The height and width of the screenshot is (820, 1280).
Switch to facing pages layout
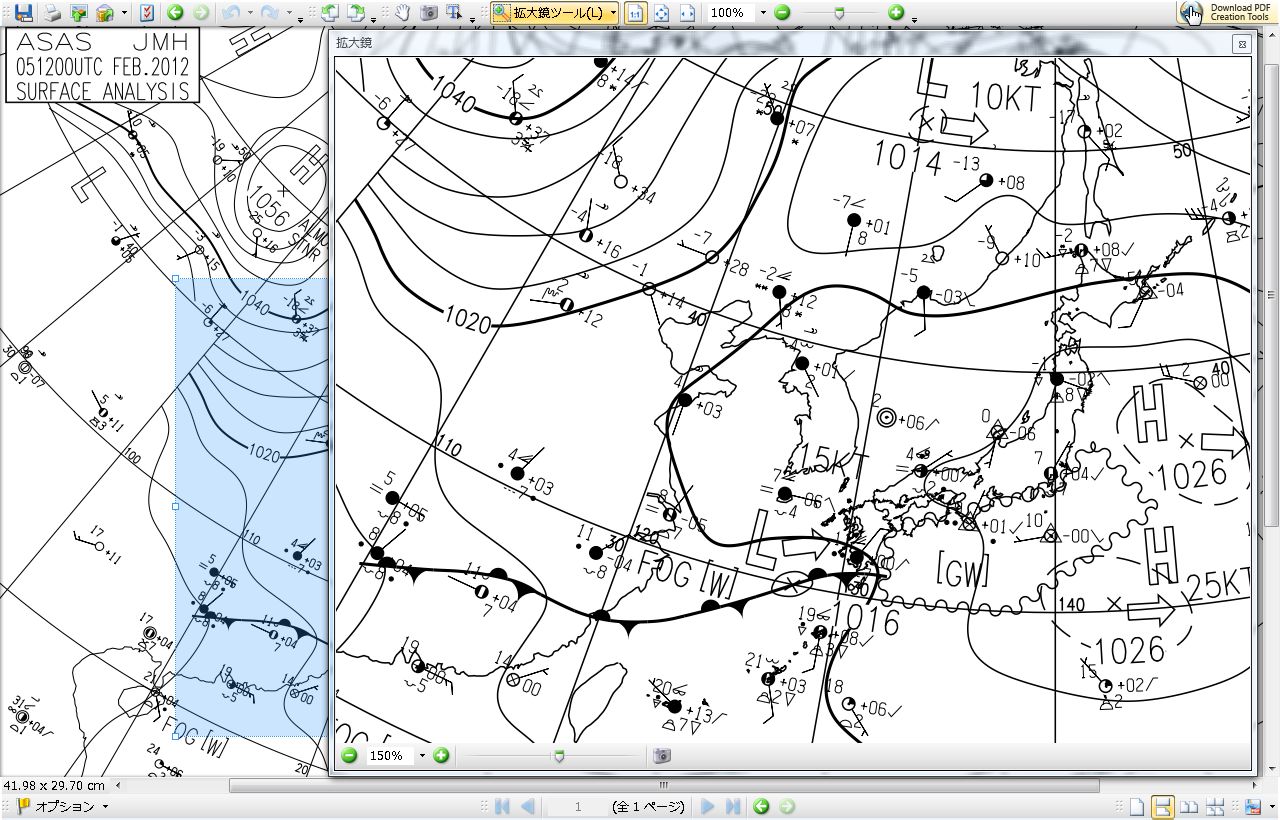[x=1188, y=807]
